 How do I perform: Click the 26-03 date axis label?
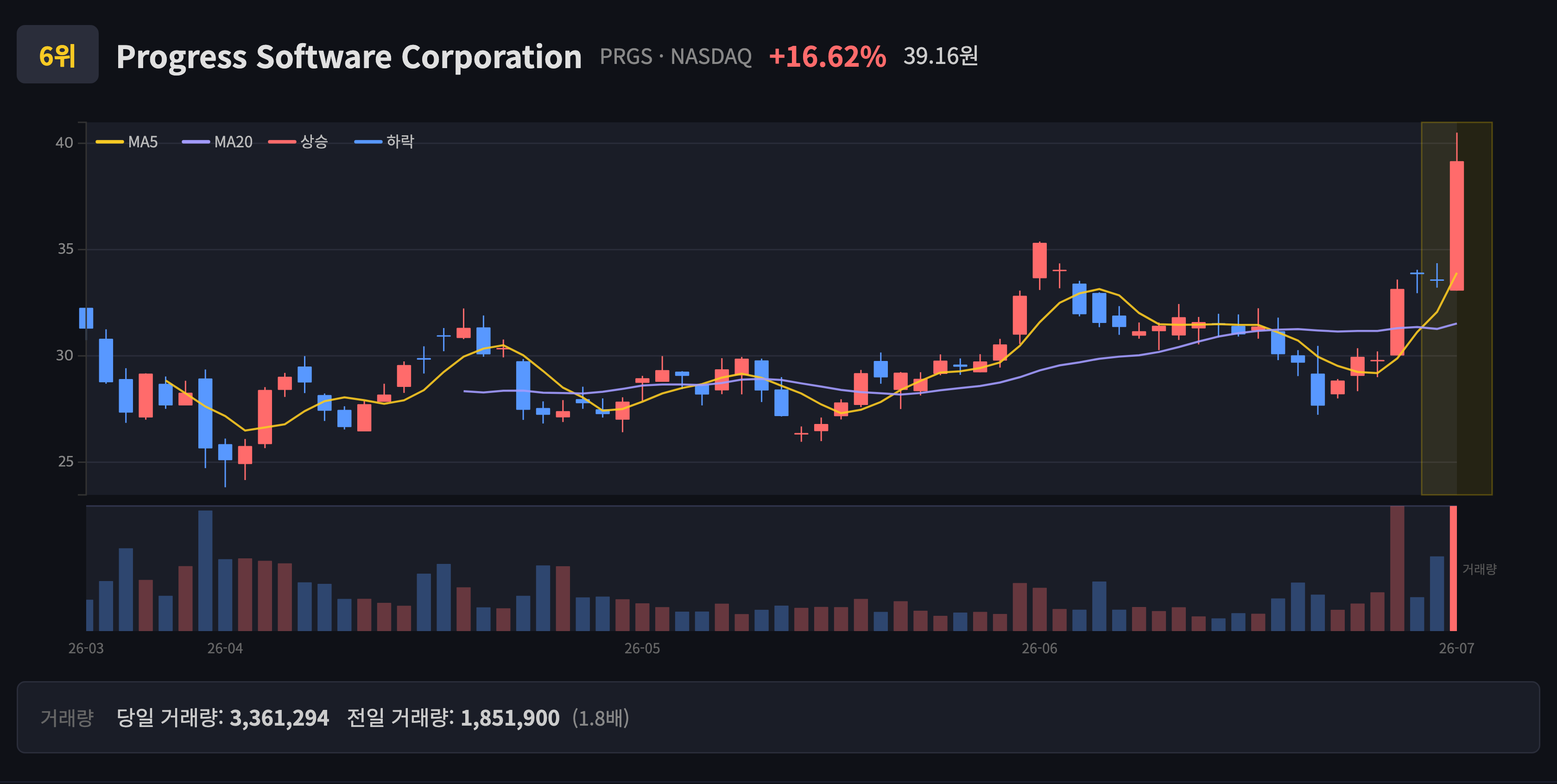click(86, 649)
